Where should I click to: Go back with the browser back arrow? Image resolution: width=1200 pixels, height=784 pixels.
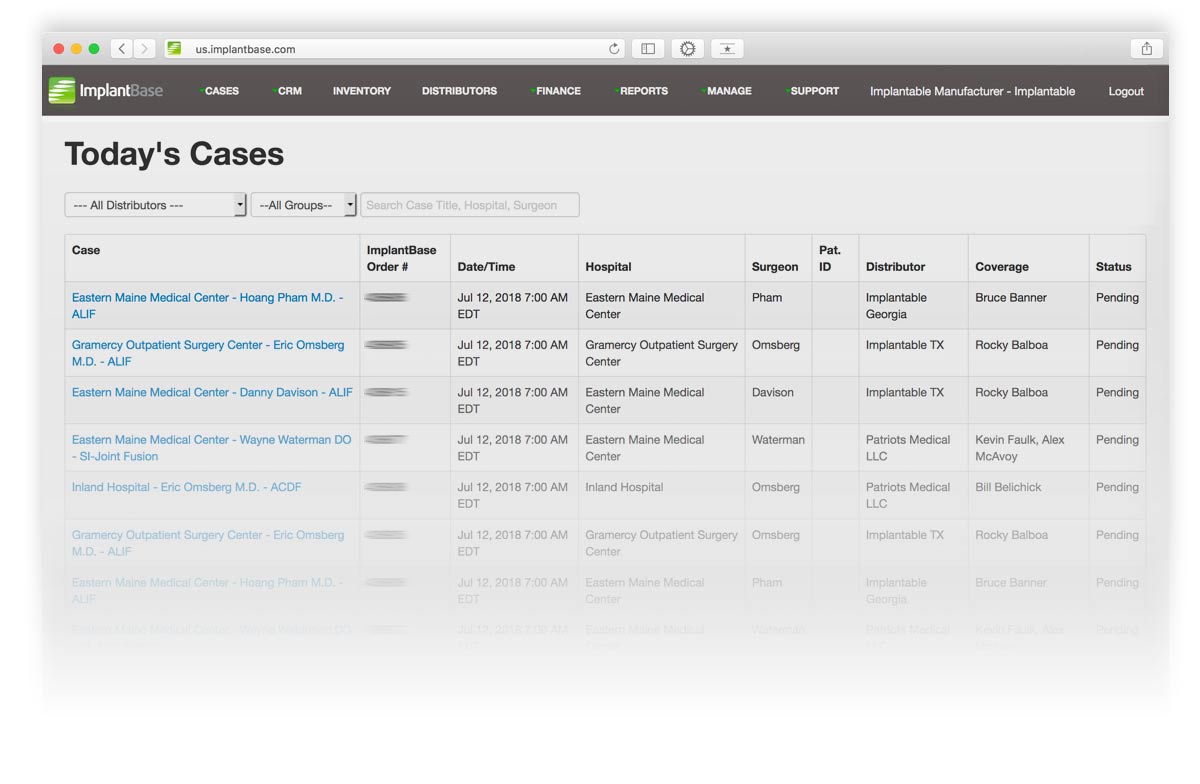coord(122,48)
